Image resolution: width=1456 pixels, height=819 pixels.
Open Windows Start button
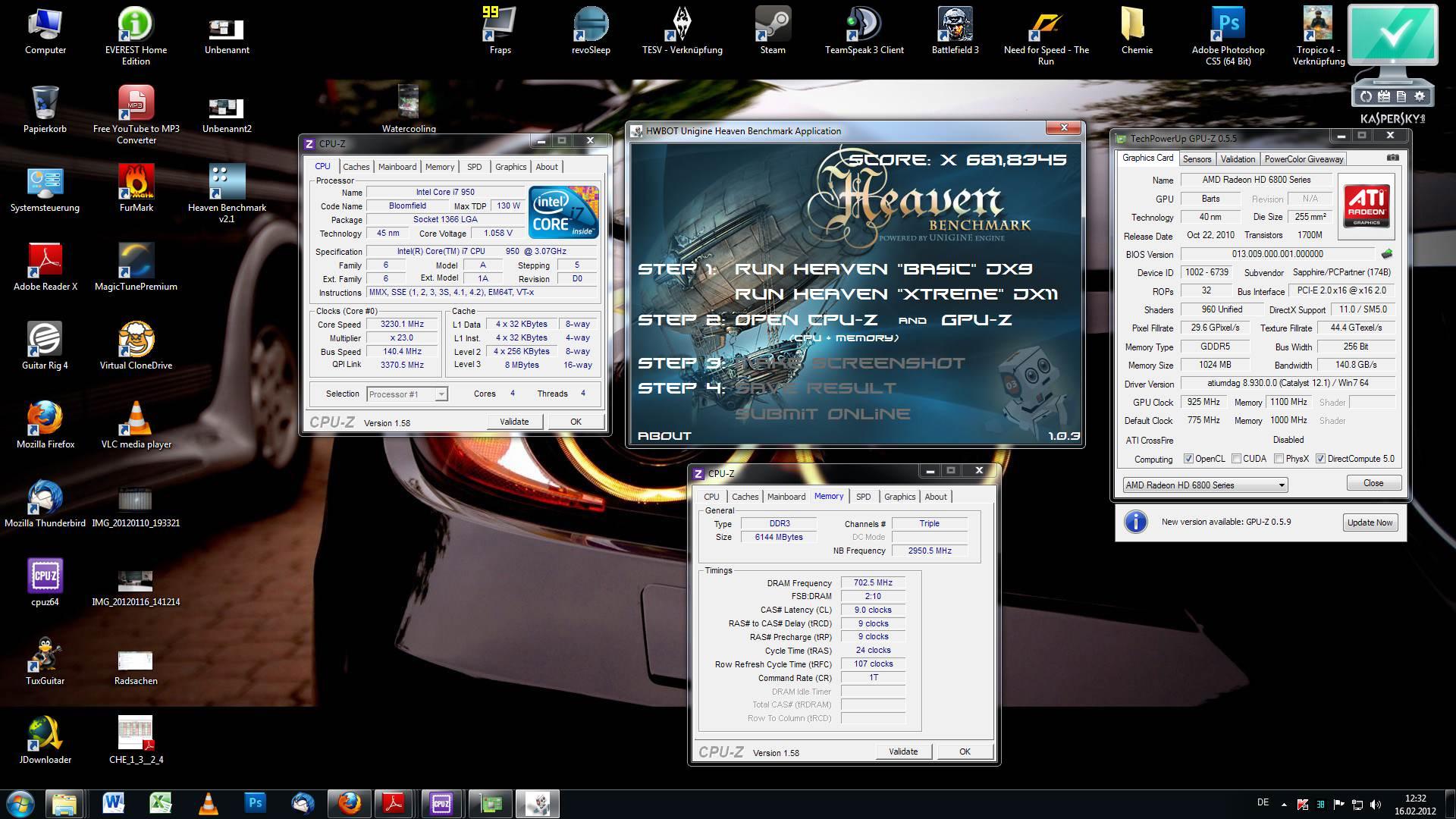pyautogui.click(x=20, y=803)
